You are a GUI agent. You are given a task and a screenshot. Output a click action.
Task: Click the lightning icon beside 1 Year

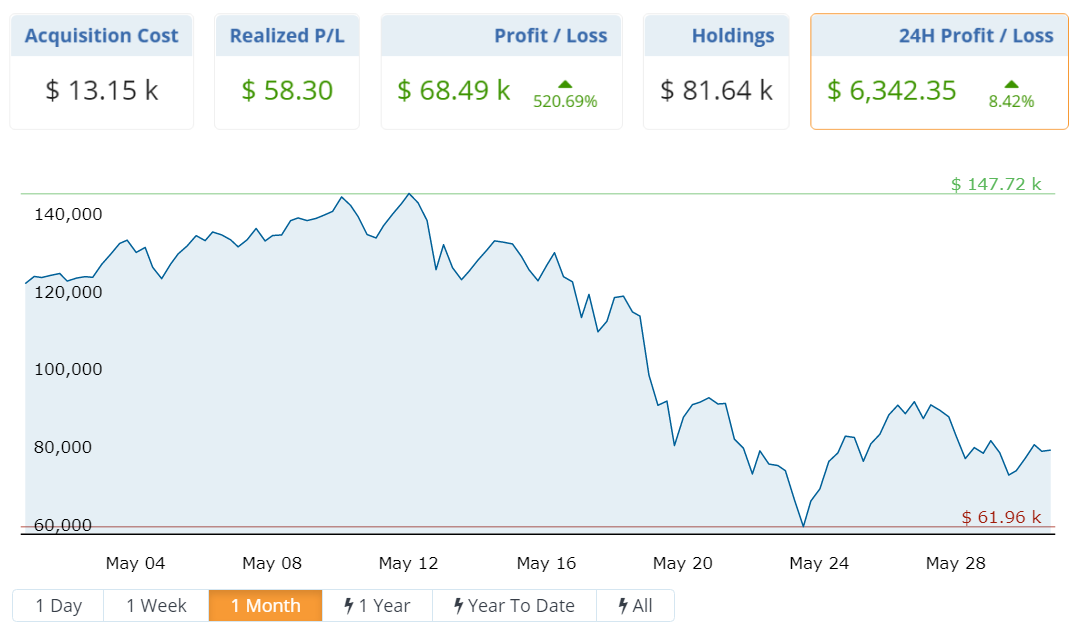pos(348,606)
